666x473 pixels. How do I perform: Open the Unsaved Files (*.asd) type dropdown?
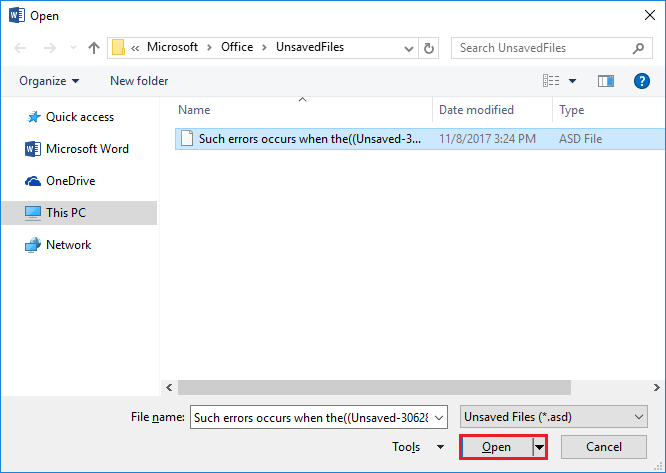point(554,417)
